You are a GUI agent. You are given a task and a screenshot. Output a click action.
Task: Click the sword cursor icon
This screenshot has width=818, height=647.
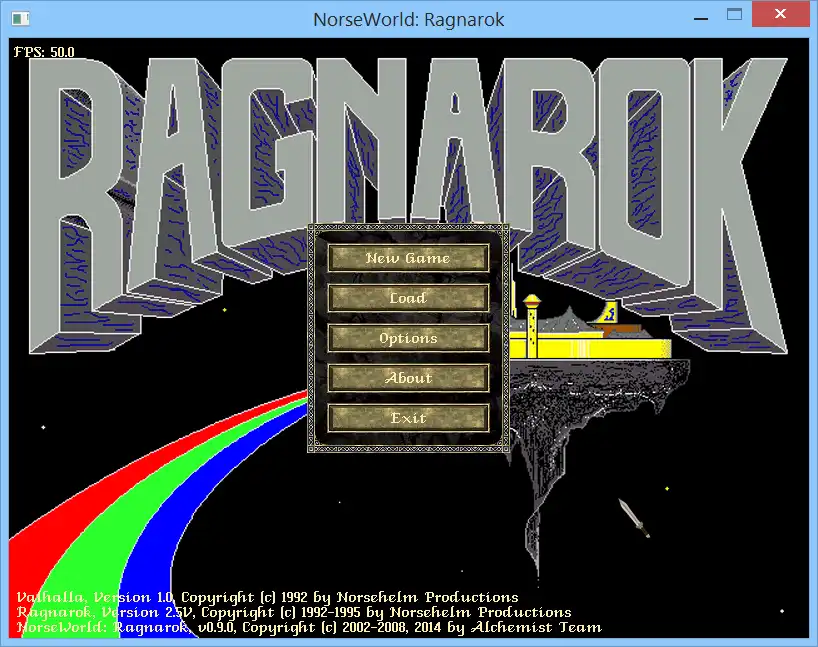634,518
